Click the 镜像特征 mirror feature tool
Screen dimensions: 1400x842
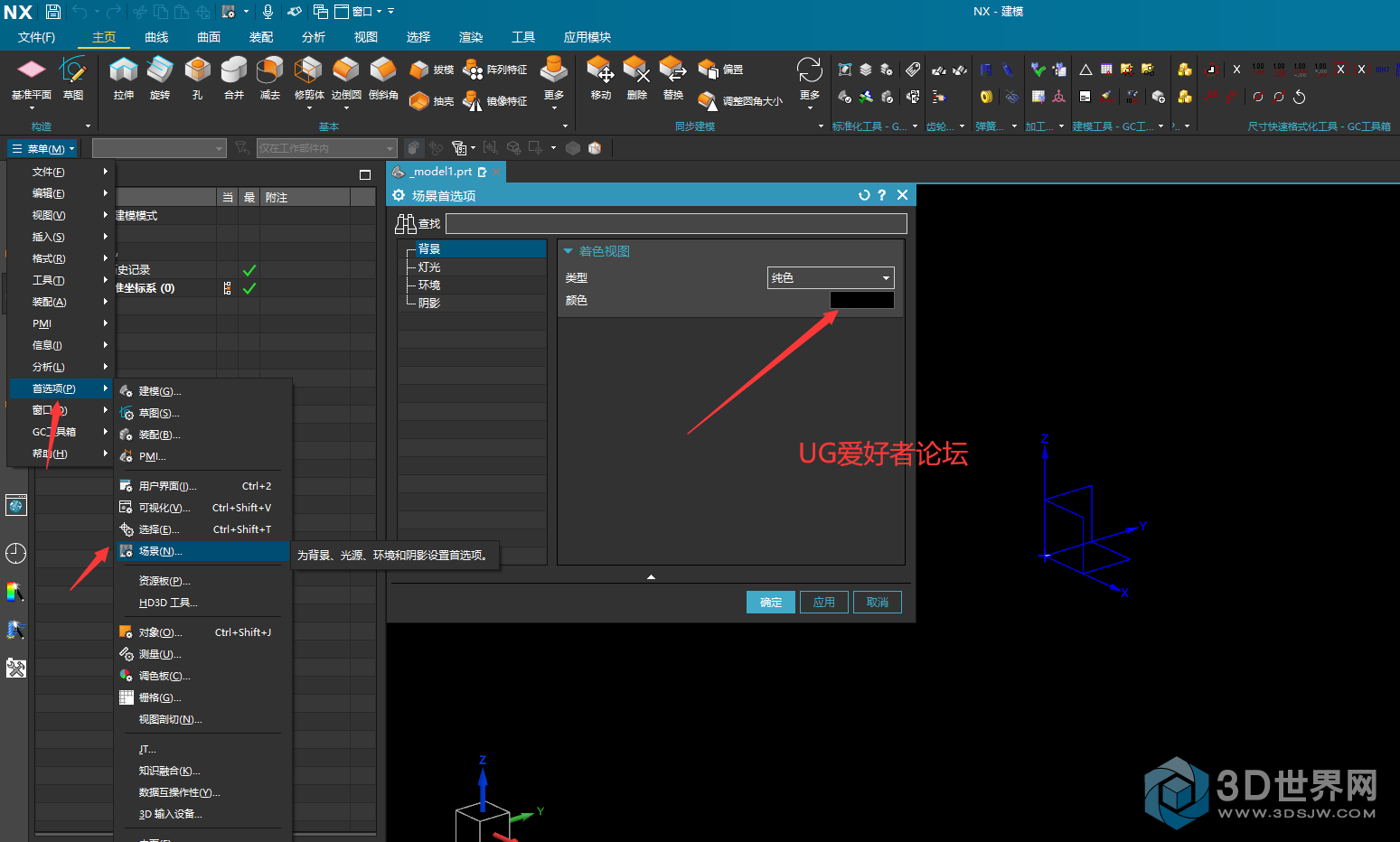(x=495, y=101)
